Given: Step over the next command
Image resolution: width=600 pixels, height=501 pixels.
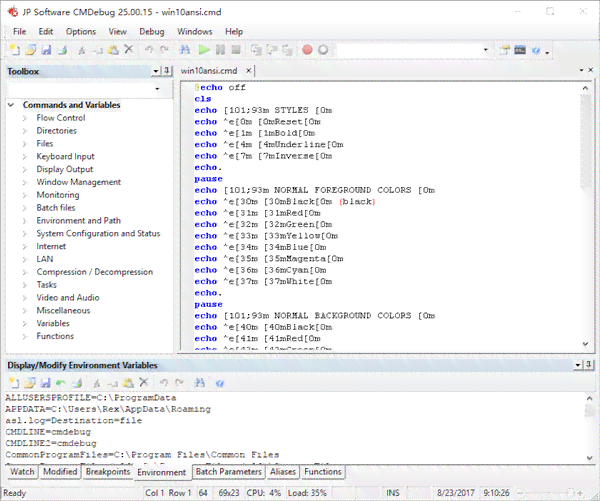Looking at the screenshot, I should 272,50.
